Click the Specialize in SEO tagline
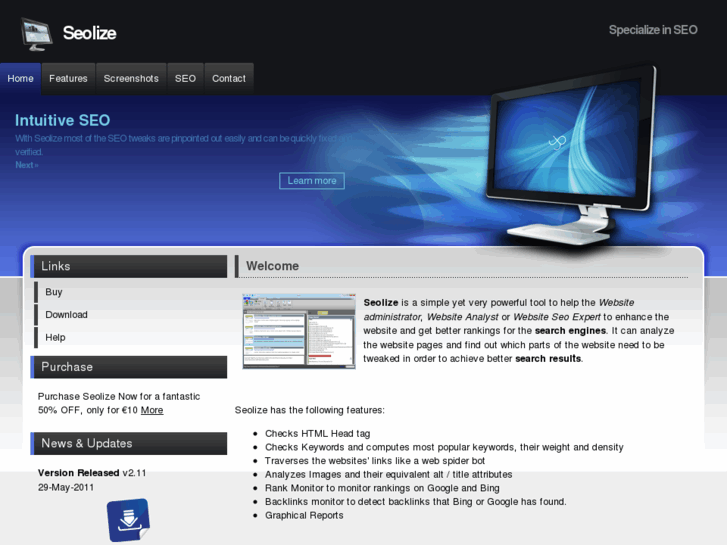 [653, 30]
